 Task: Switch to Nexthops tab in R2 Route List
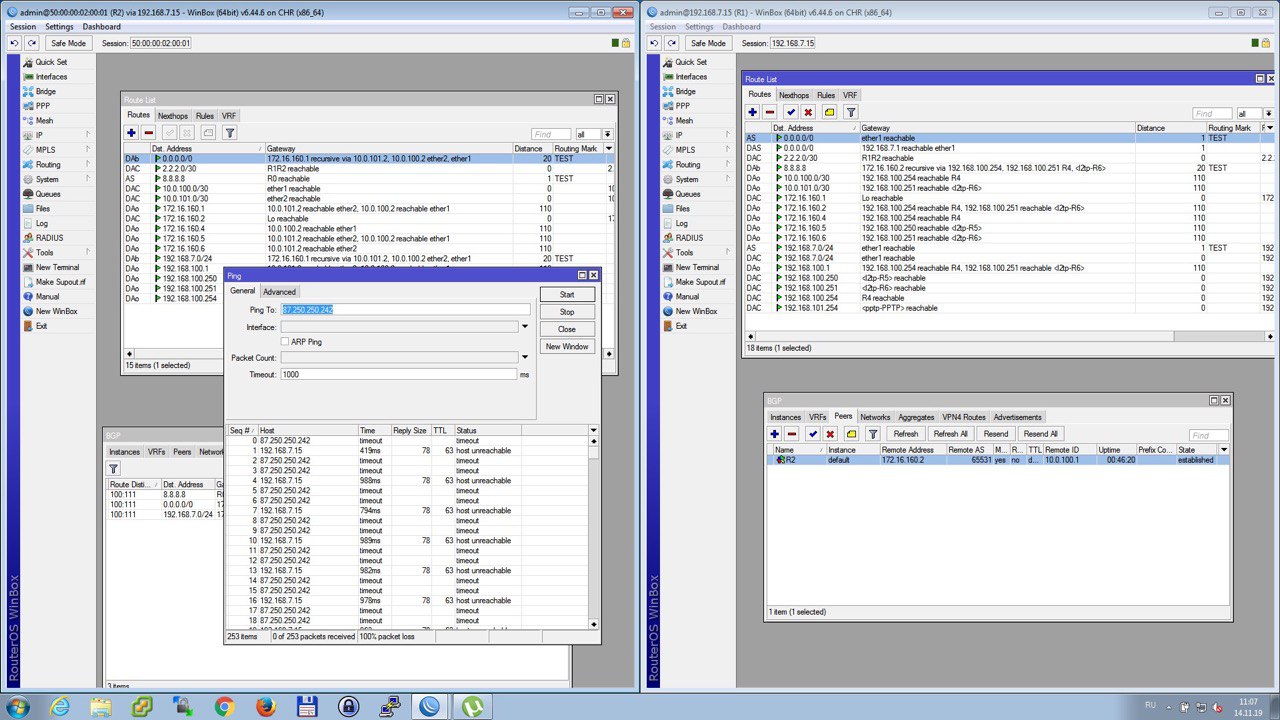[173, 116]
